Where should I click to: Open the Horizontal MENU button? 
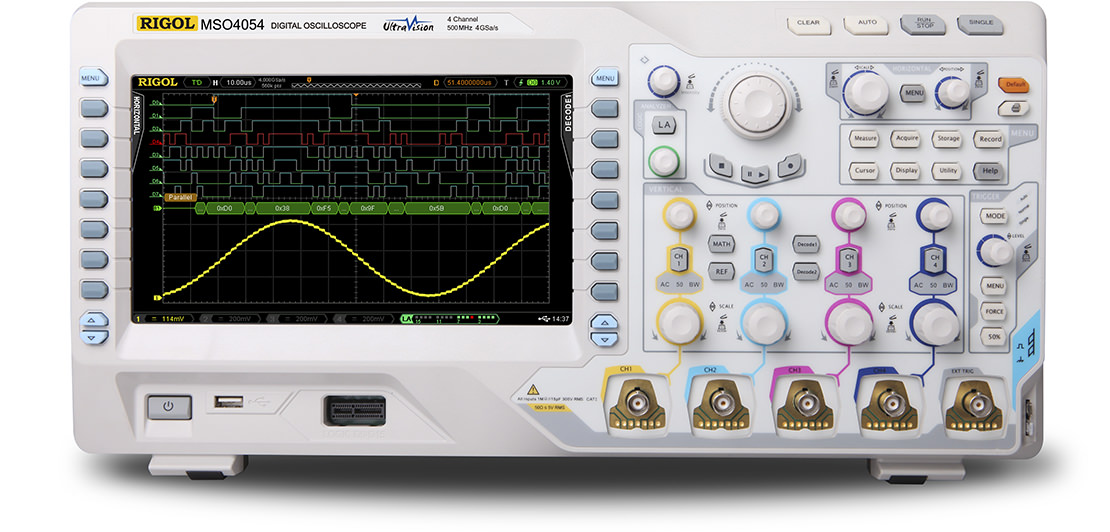coord(913,93)
